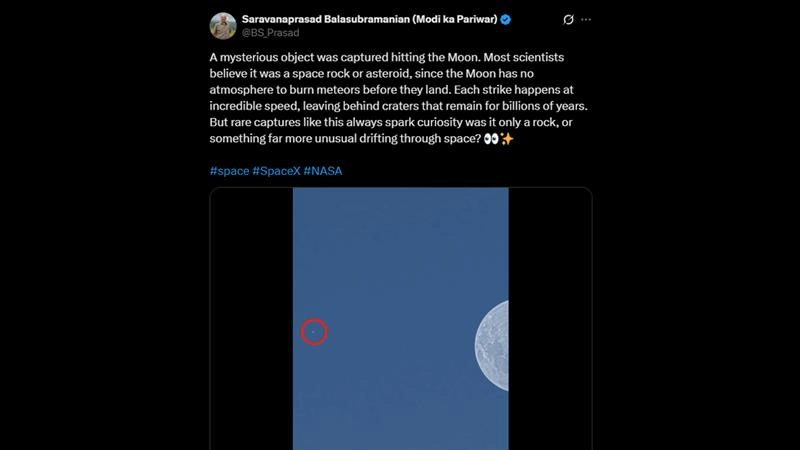800x450 pixels.
Task: Open the #SpaceX hashtag
Action: (275, 171)
